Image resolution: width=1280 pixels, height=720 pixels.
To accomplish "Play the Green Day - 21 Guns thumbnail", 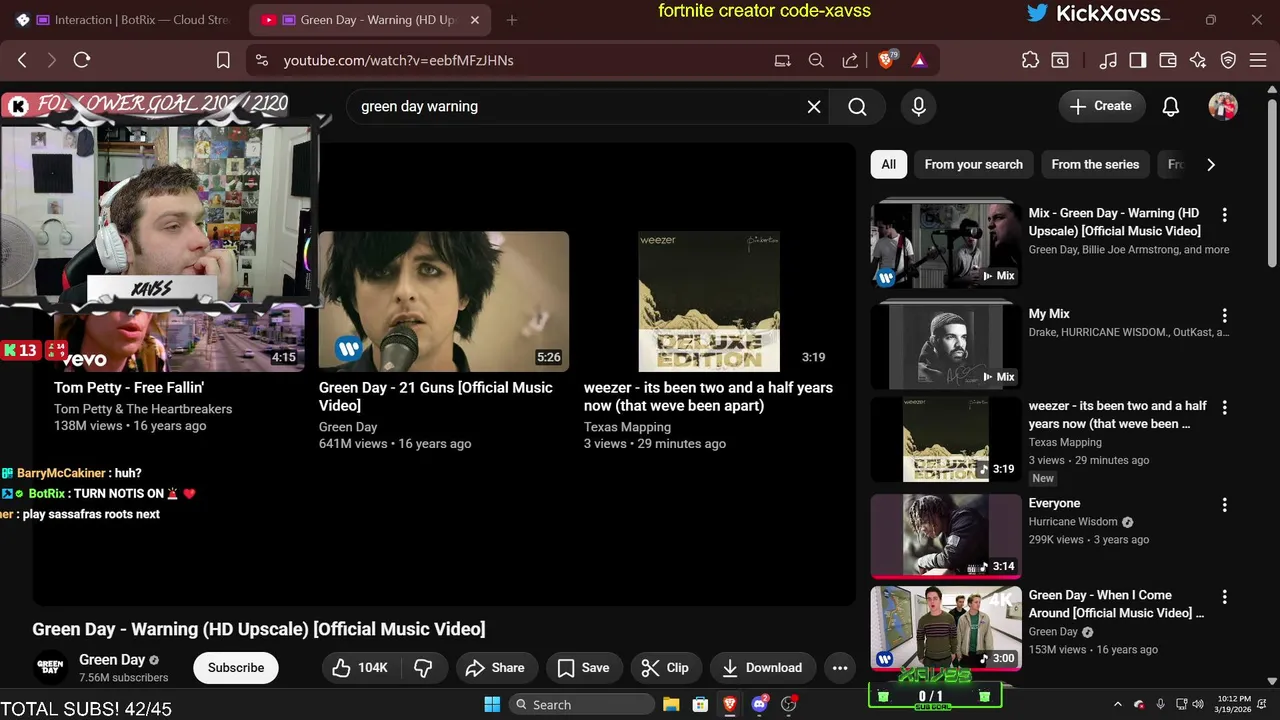I will tap(444, 301).
